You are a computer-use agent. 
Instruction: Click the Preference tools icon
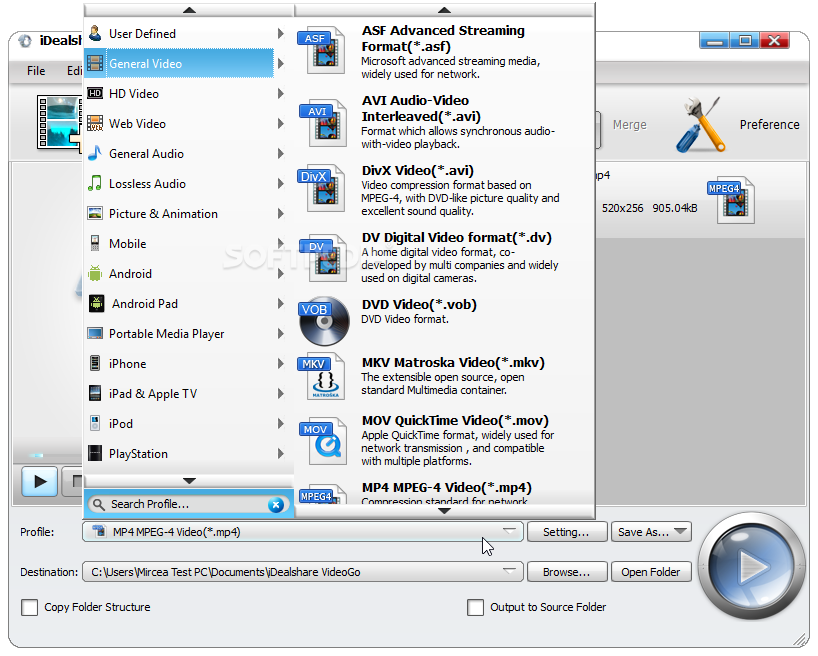point(701,125)
